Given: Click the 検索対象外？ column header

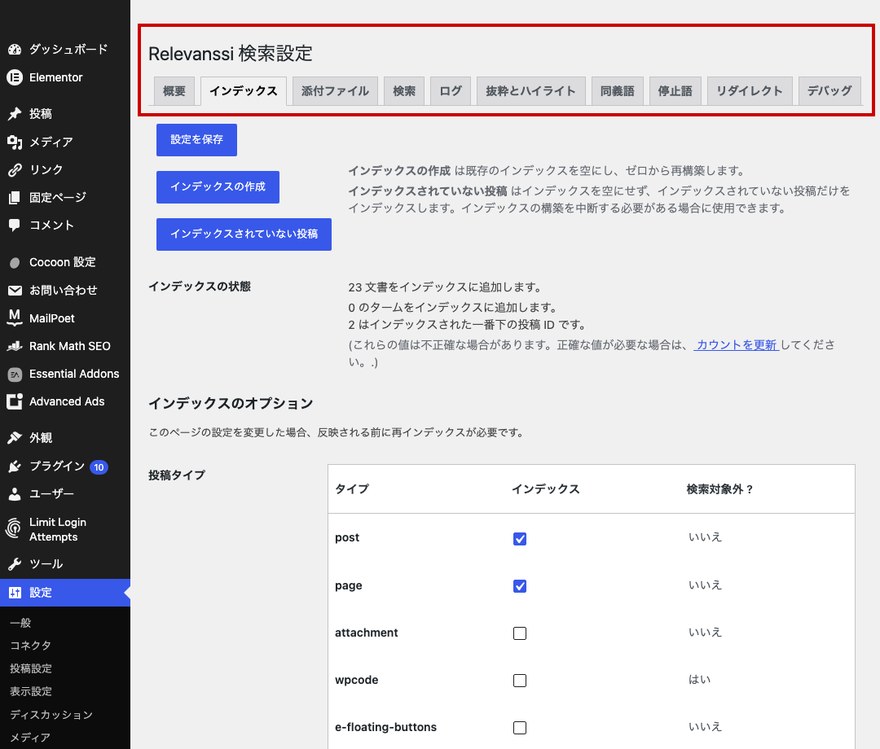Looking at the screenshot, I should (x=719, y=489).
